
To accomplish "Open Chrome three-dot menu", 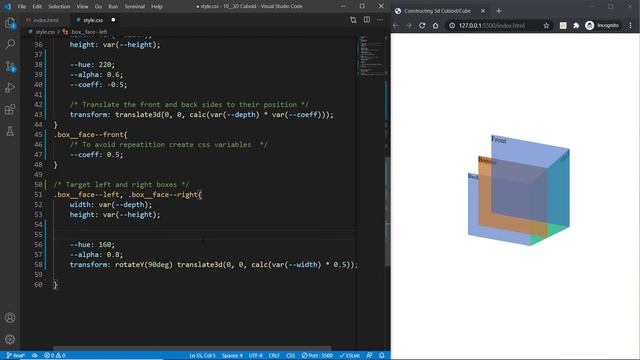I will point(631,25).
